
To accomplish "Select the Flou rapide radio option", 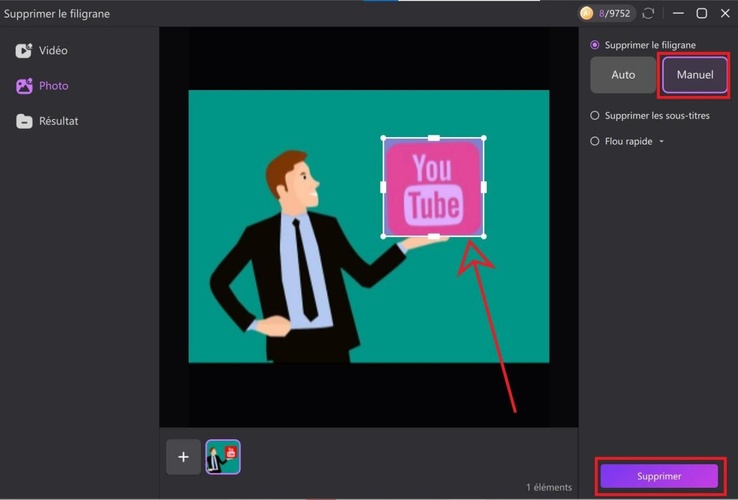I will 595,141.
